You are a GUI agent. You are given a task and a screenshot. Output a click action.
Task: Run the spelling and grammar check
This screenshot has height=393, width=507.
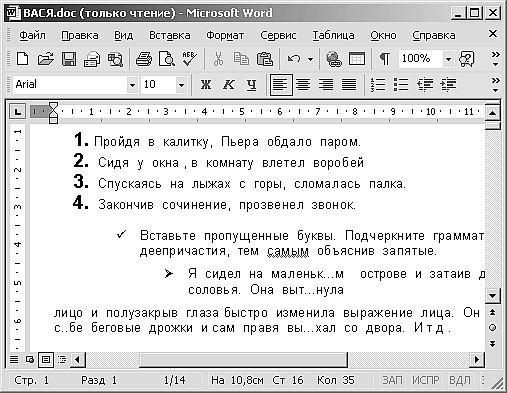(190, 59)
